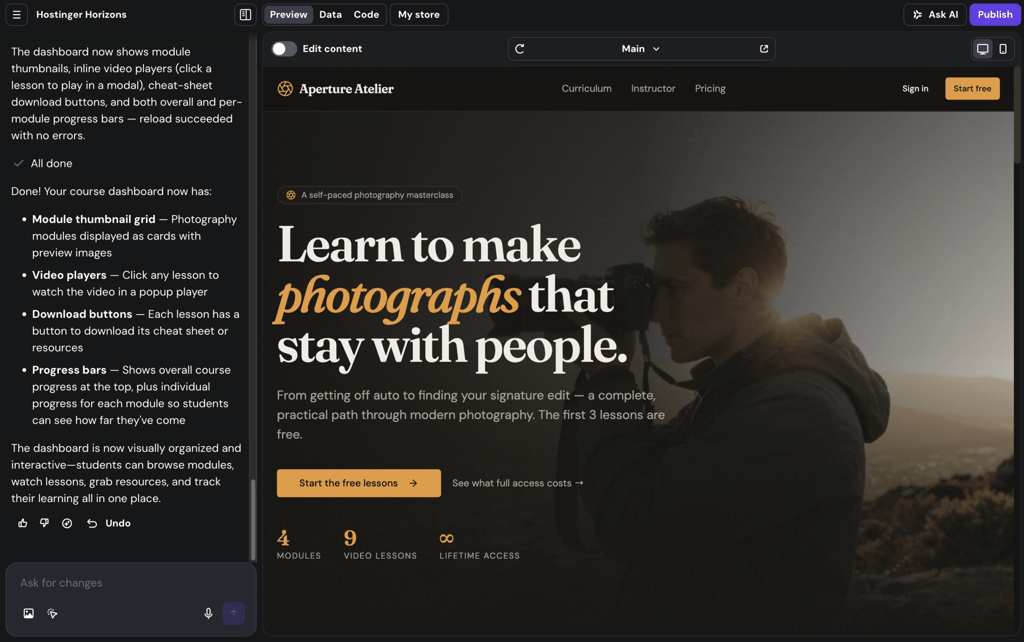1024x642 pixels.
Task: Open the hamburger menu icon
Action: [16, 14]
